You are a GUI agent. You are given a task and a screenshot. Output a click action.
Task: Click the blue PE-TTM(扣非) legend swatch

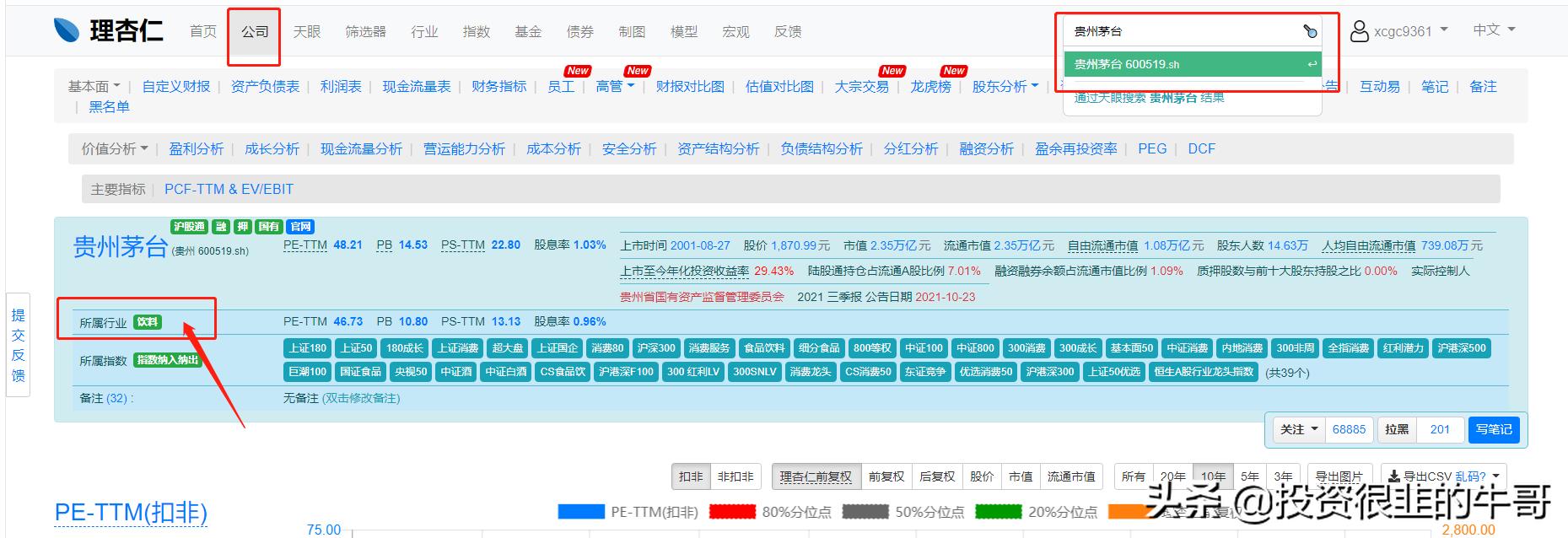point(581,512)
